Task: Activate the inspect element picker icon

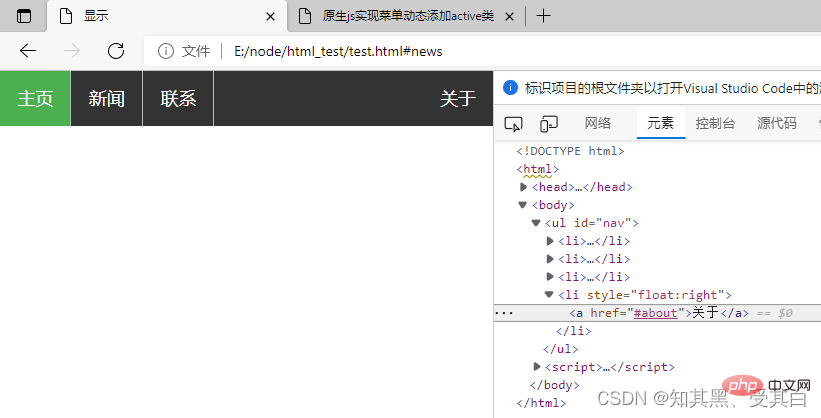Action: pyautogui.click(x=513, y=124)
